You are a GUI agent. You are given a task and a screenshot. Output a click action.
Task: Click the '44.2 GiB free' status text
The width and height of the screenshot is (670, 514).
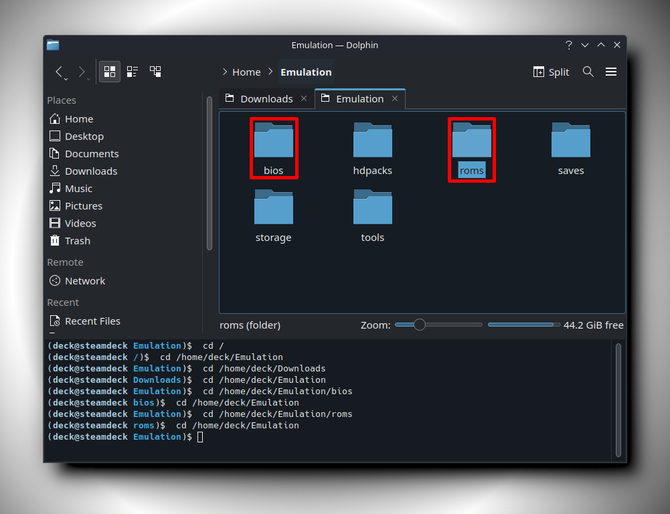point(593,325)
